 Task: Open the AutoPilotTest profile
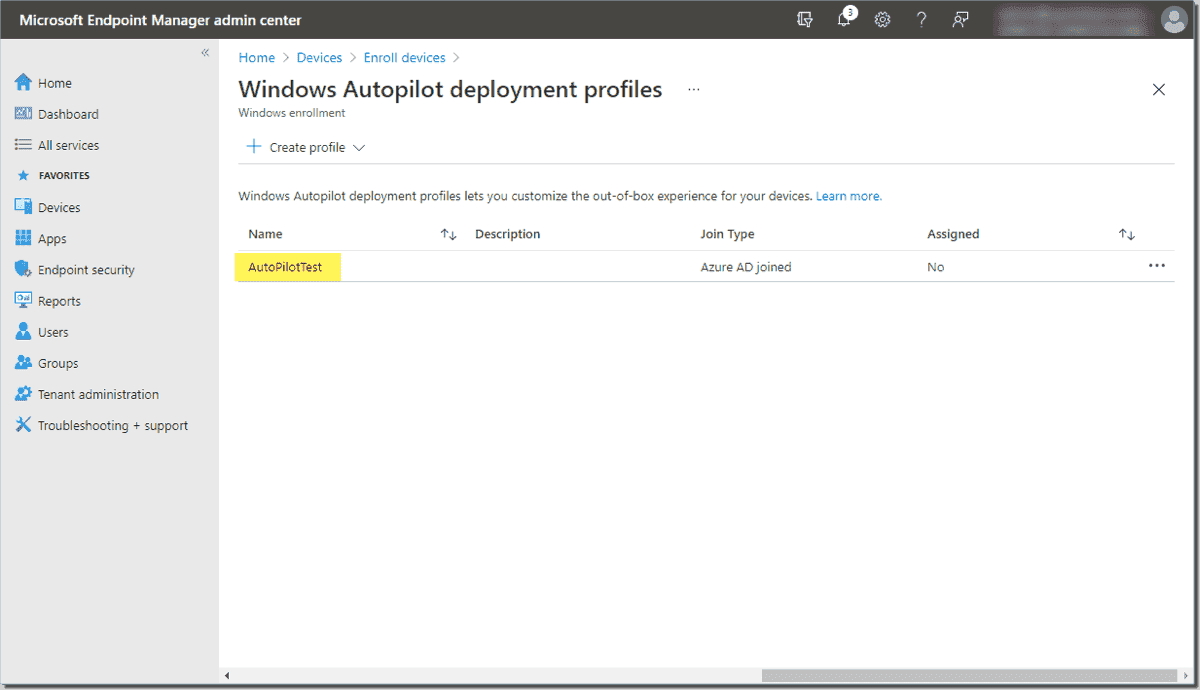tap(285, 267)
